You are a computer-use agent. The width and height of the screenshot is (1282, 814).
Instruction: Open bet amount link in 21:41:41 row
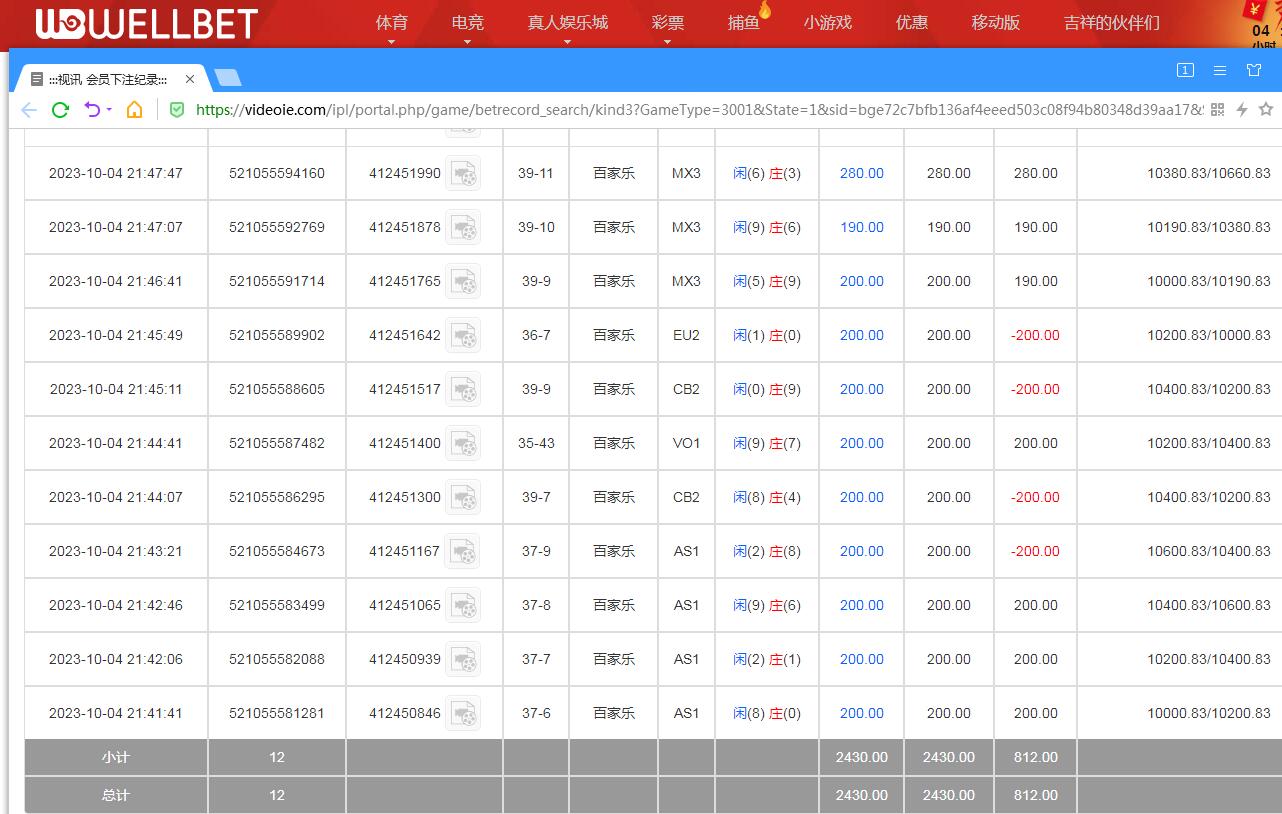tap(862, 713)
